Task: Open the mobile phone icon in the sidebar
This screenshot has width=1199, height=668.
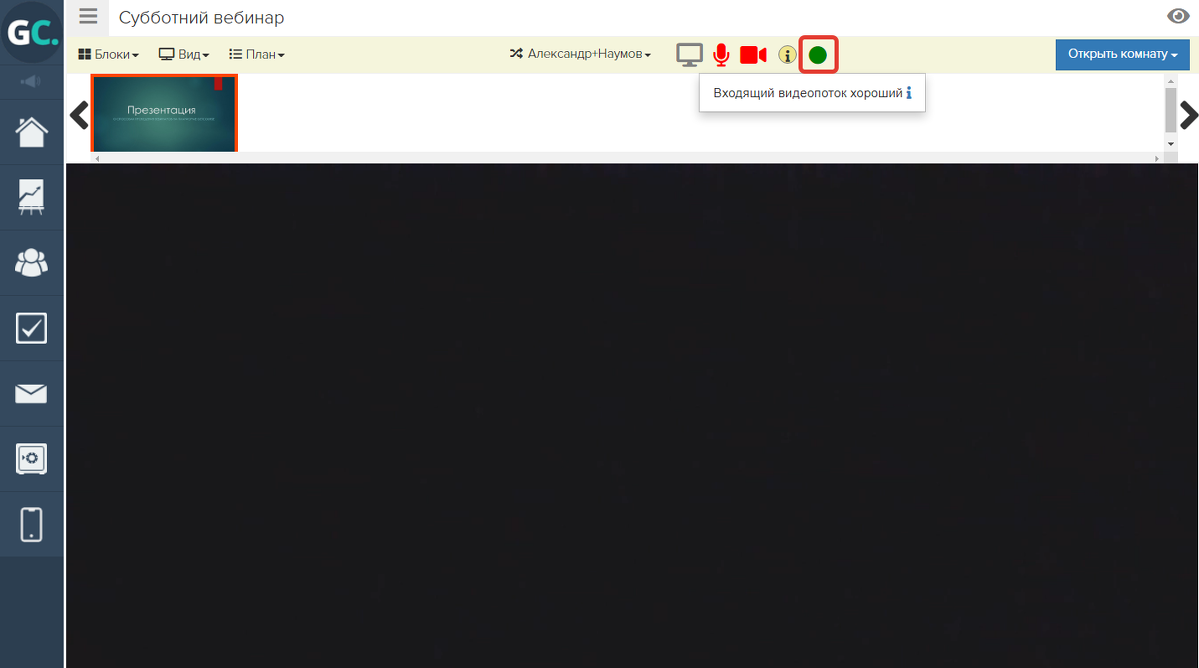Action: (x=31, y=524)
